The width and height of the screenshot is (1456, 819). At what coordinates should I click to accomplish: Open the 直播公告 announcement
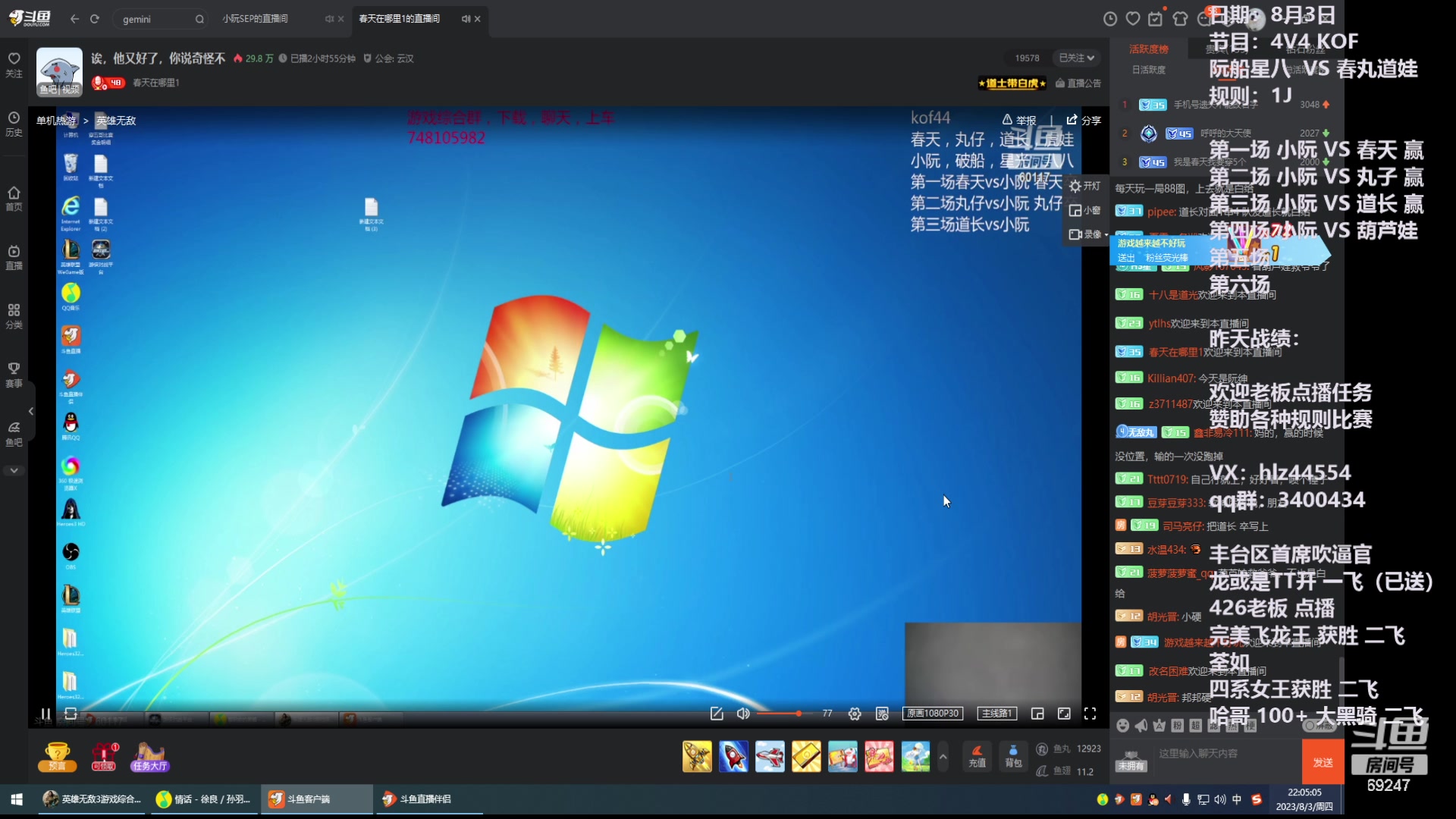click(x=1078, y=83)
